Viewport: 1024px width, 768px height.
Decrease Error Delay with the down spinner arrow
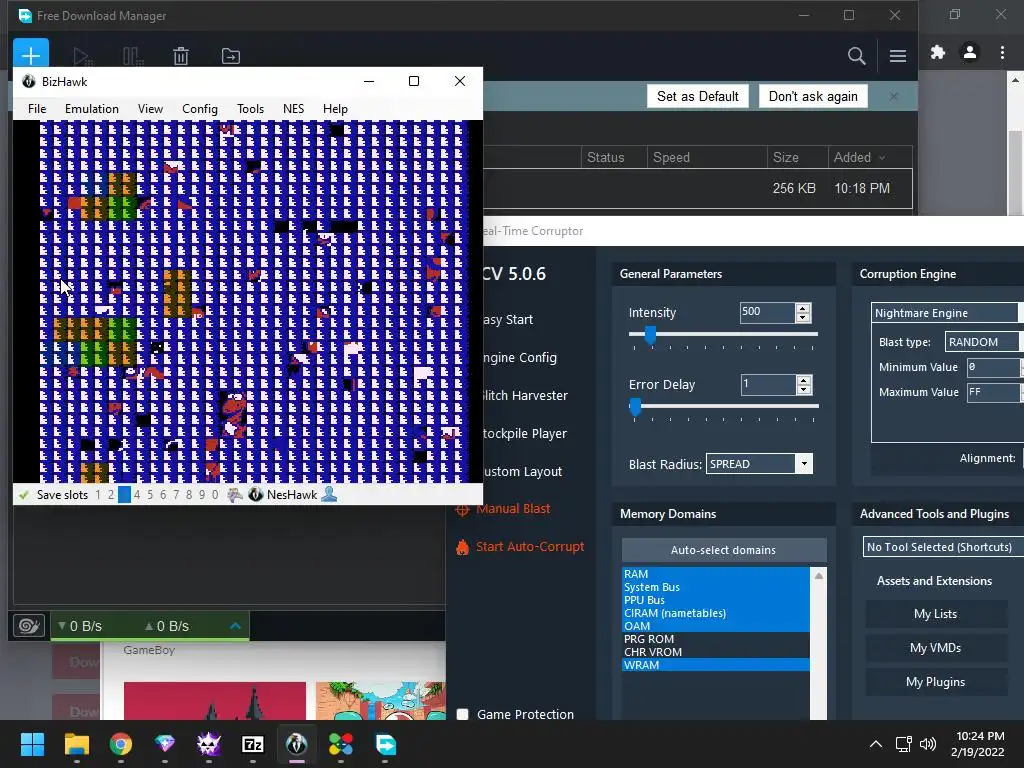pyautogui.click(x=804, y=389)
